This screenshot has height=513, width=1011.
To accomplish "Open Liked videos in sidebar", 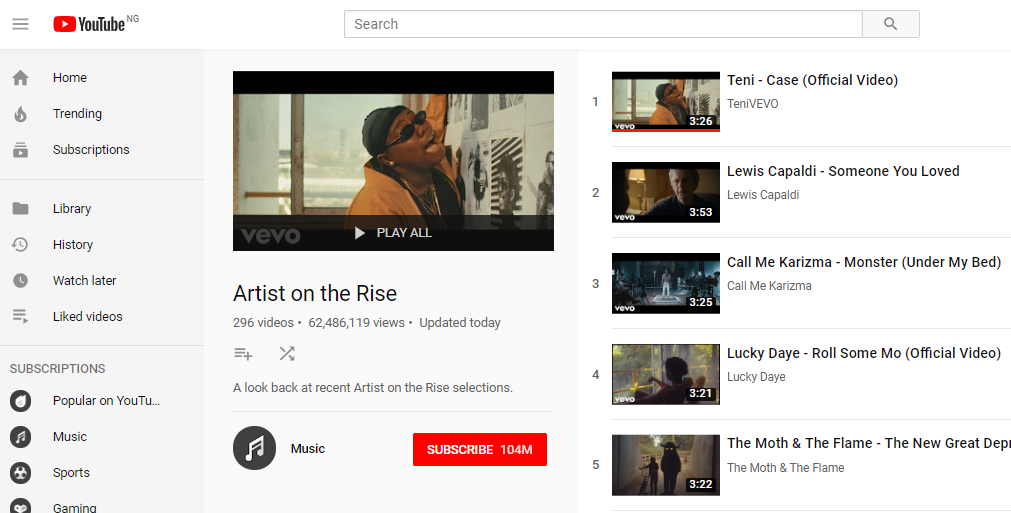I will tap(88, 316).
